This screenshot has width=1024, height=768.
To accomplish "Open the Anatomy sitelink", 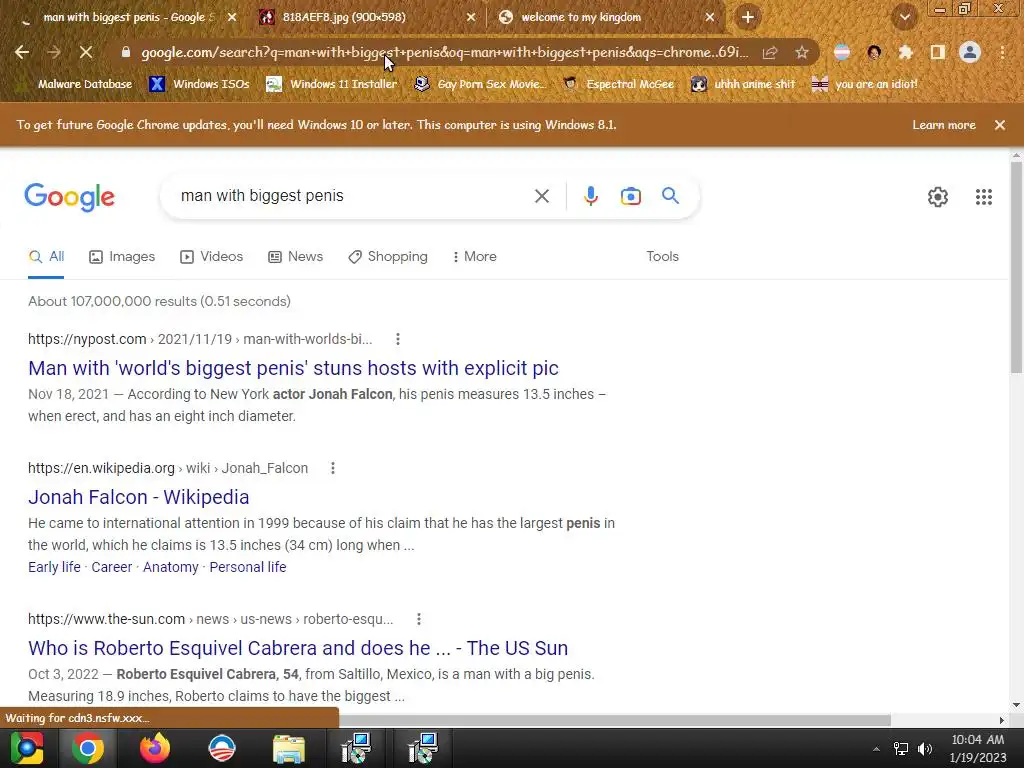I will click(170, 567).
